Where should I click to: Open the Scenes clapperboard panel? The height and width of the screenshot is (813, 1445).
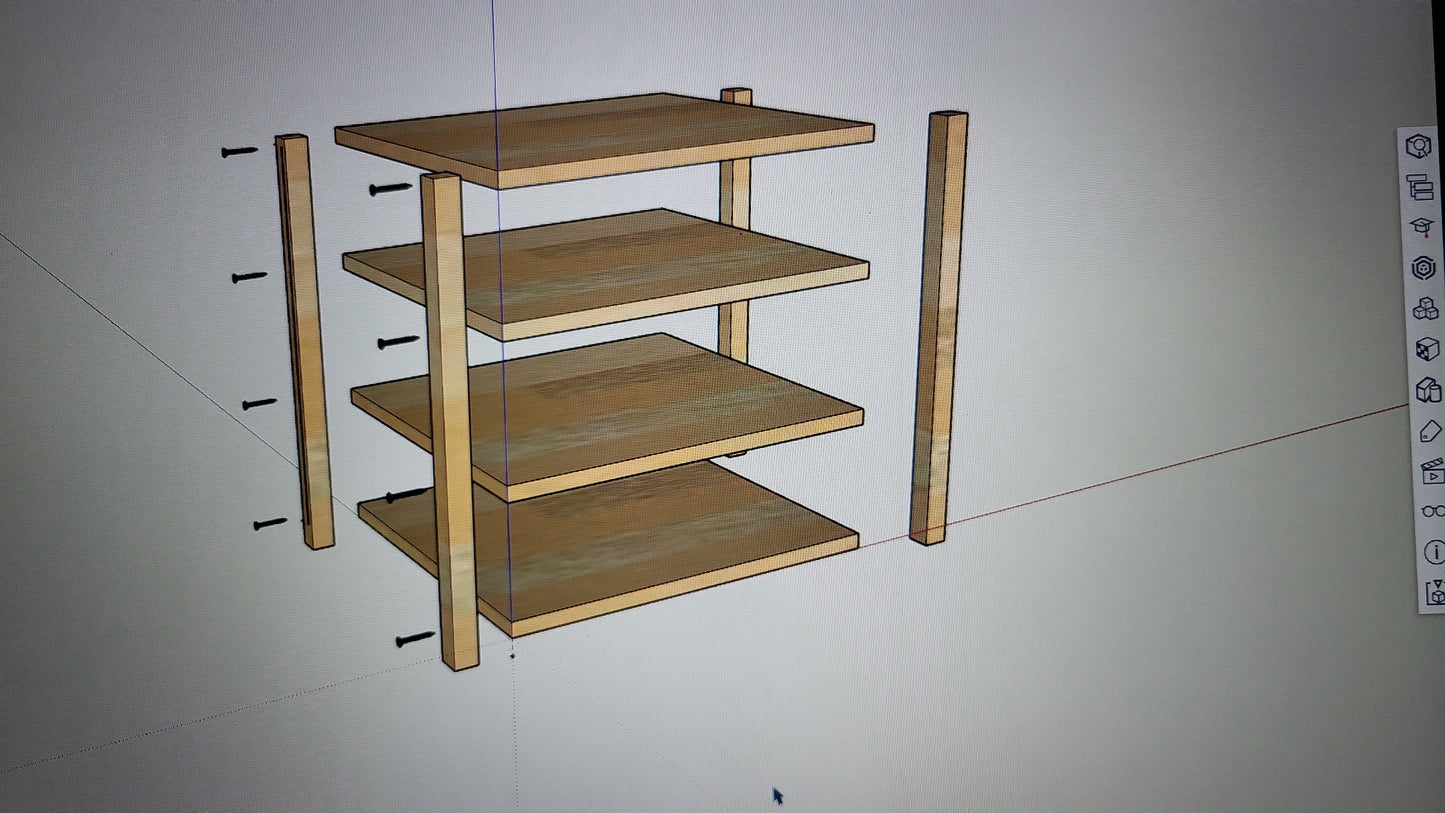tap(1432, 471)
